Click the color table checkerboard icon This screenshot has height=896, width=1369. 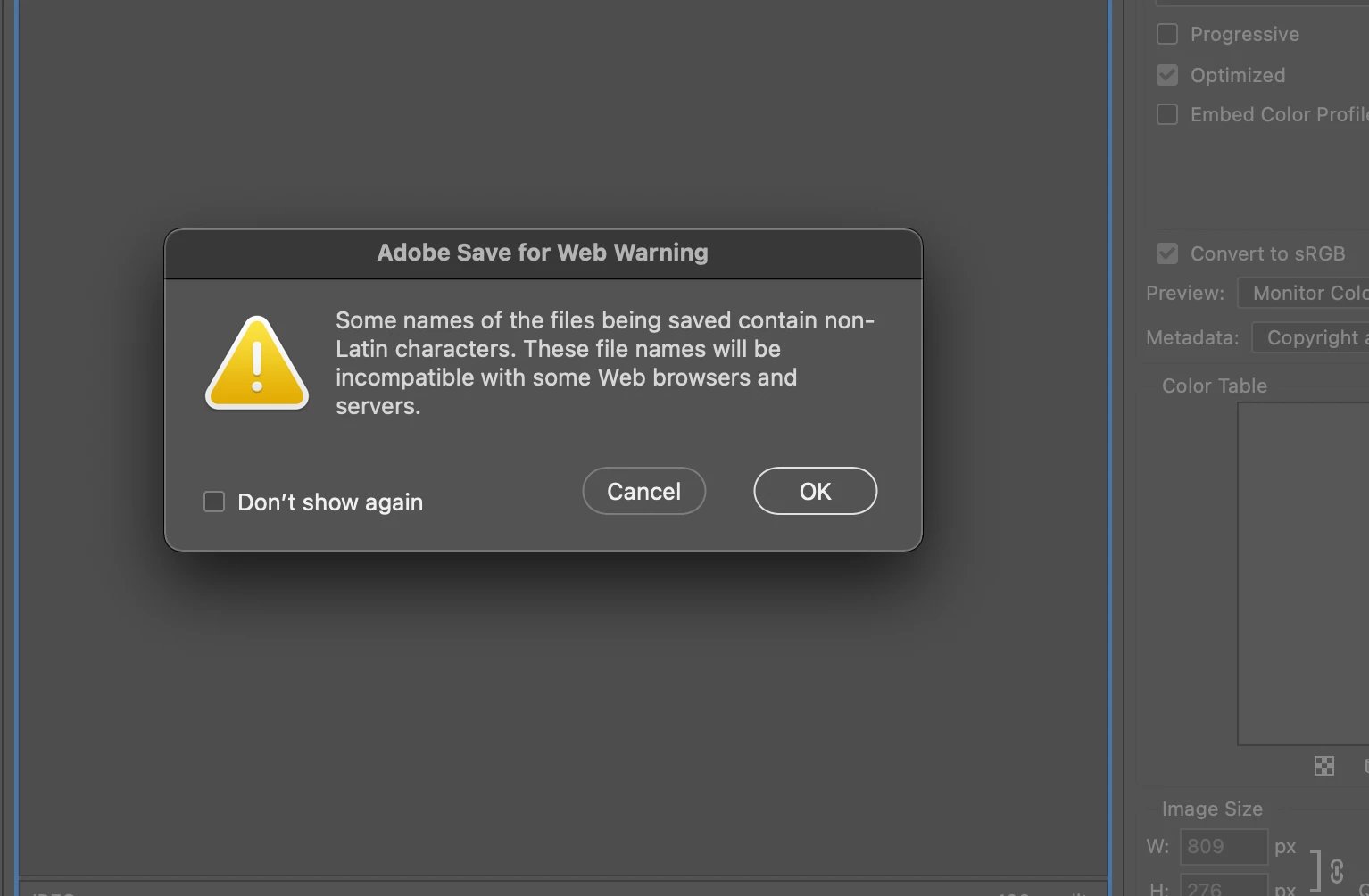click(x=1324, y=766)
